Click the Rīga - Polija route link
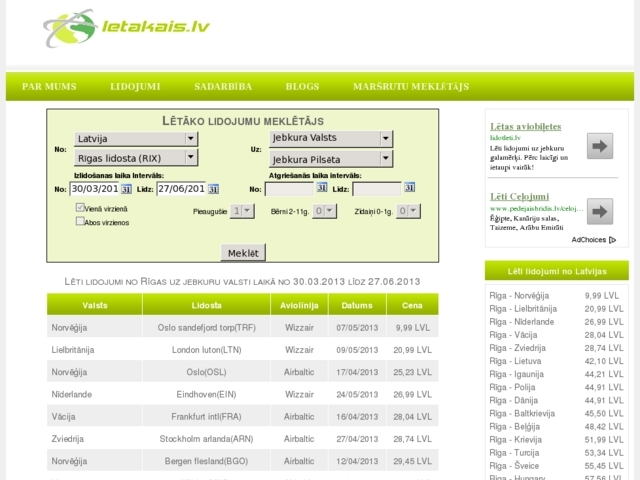The width and height of the screenshot is (640, 480). coord(512,387)
